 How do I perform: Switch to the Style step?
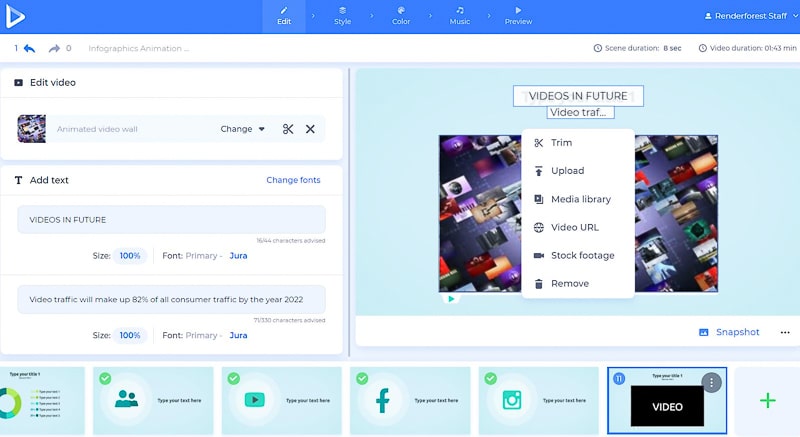(342, 16)
